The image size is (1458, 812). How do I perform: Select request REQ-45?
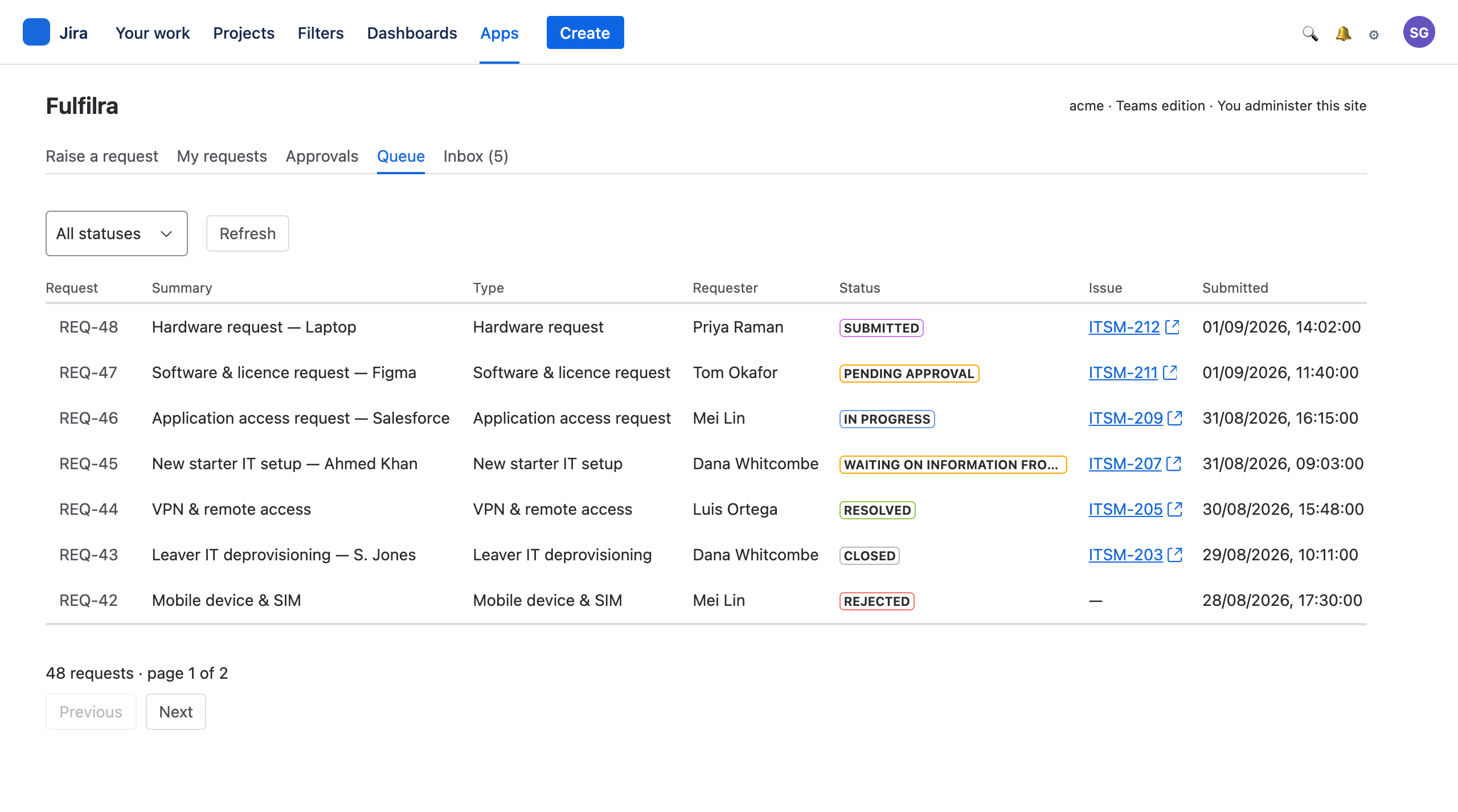tap(88, 464)
